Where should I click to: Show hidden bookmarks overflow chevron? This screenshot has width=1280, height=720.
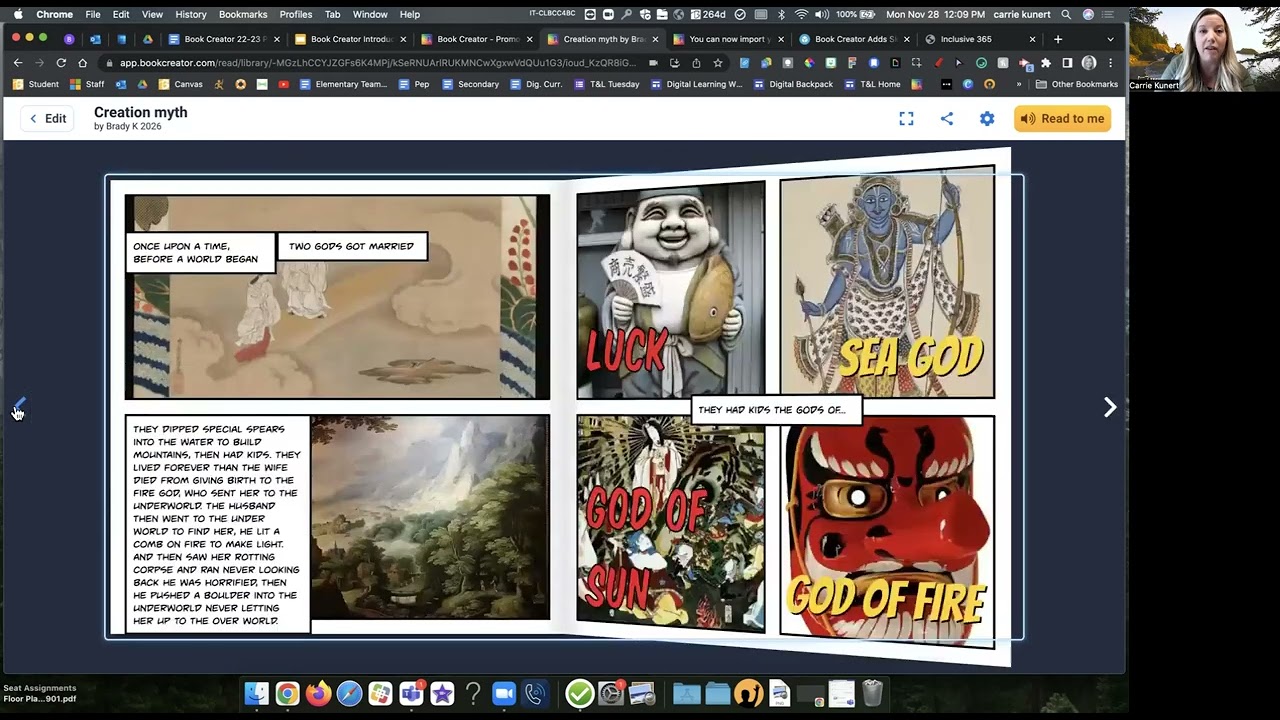(x=1019, y=84)
